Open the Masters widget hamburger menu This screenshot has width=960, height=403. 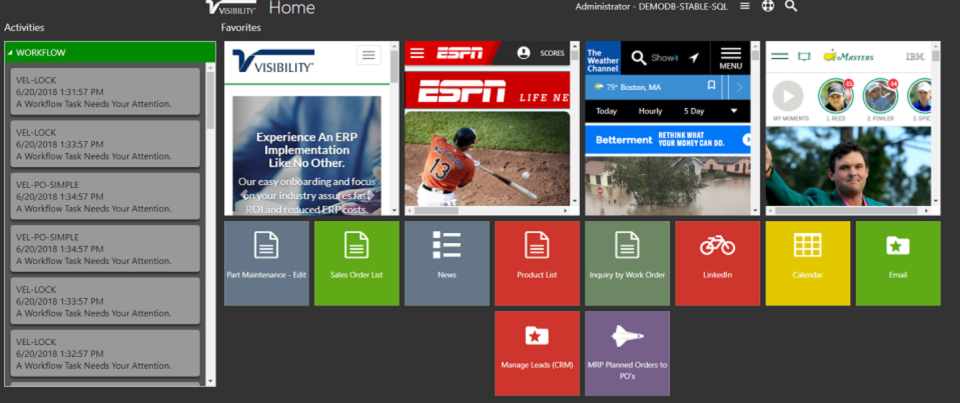(x=779, y=56)
